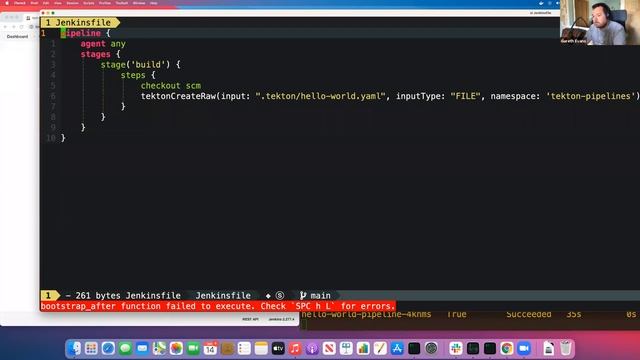The height and width of the screenshot is (360, 640).
Task: Click the 'steps {' line
Action: 138,75
